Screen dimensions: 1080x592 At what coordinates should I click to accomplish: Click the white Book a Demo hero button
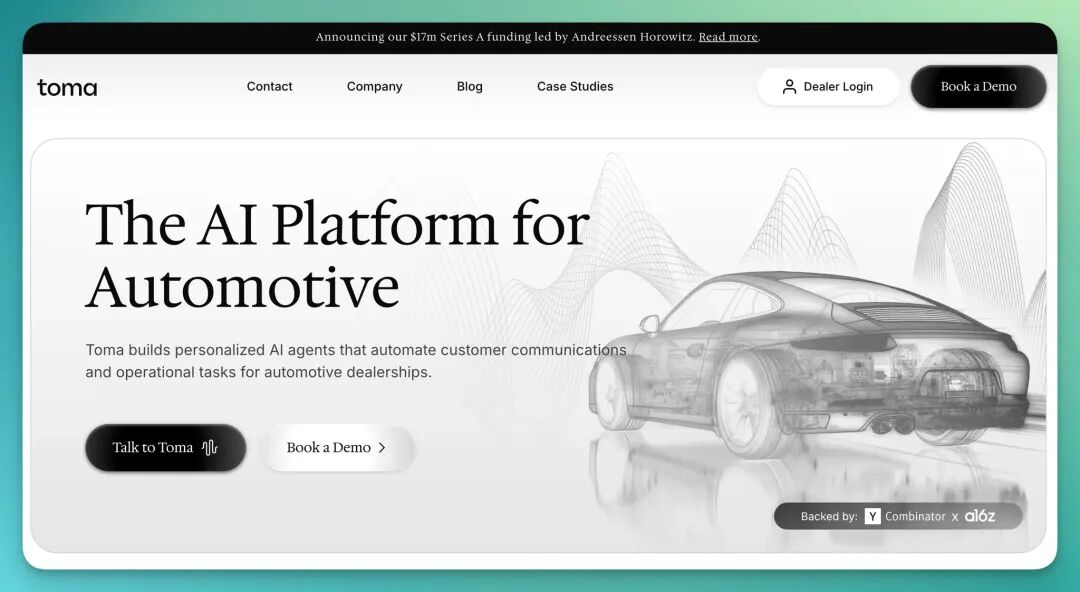pyautogui.click(x=336, y=448)
